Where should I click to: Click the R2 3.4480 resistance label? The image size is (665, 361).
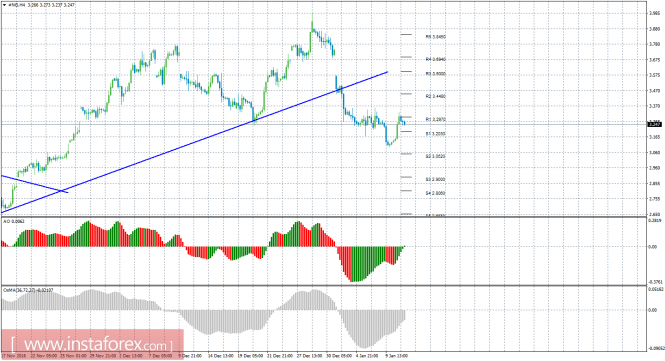[436, 96]
